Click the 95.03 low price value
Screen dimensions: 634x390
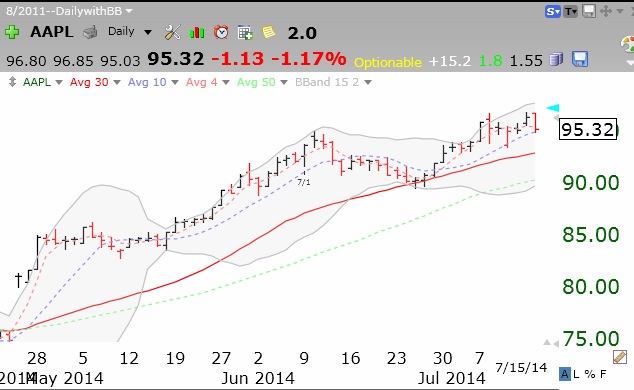120,61
